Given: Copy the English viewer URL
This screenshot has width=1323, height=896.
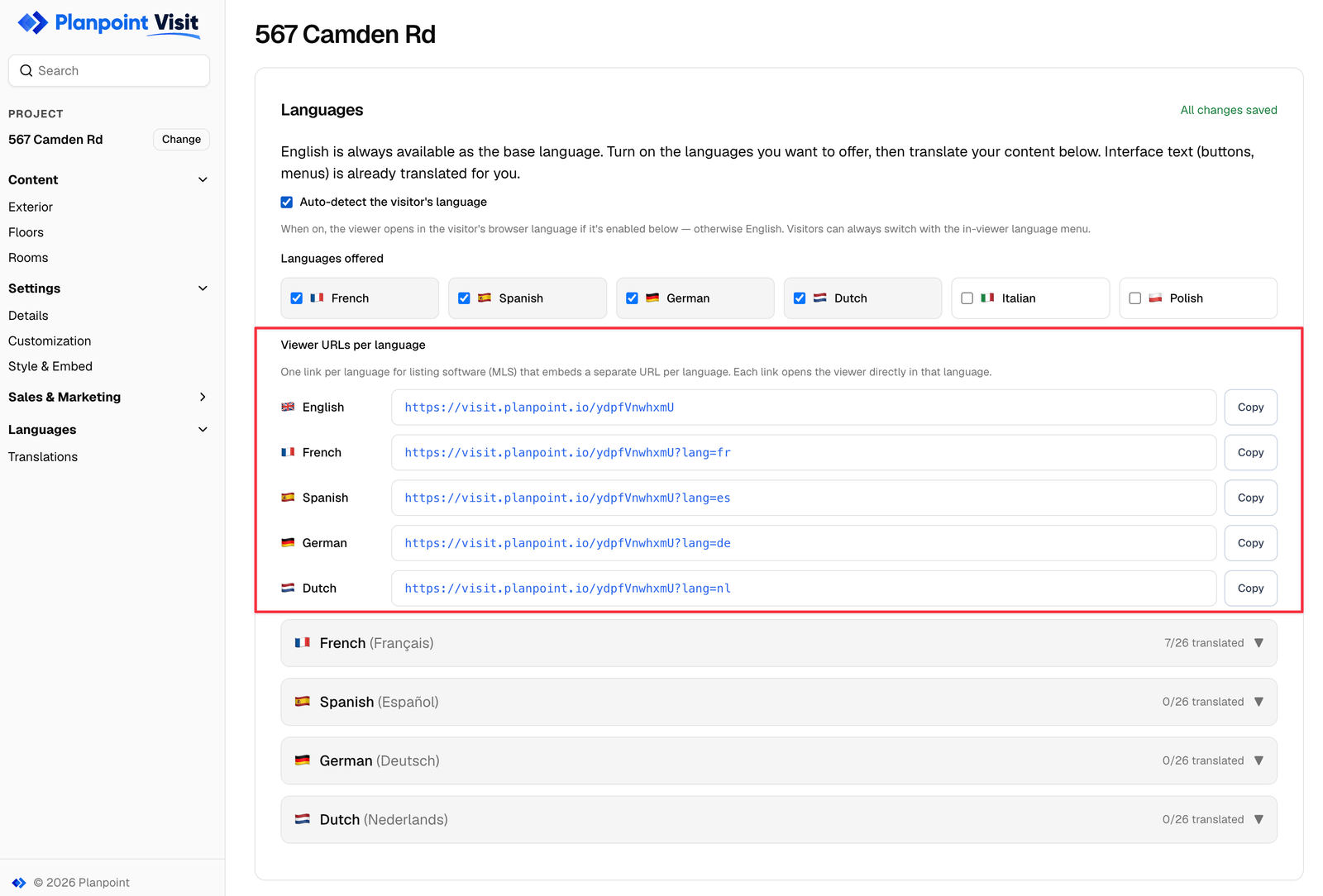Looking at the screenshot, I should tap(1250, 407).
